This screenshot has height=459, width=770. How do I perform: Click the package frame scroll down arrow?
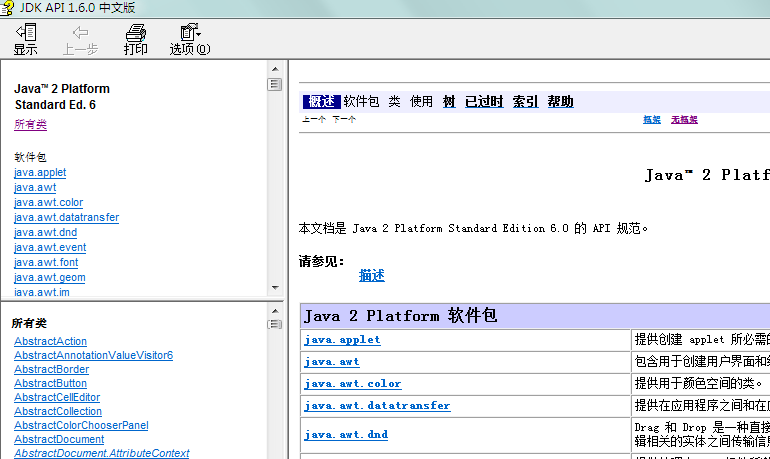pos(275,288)
